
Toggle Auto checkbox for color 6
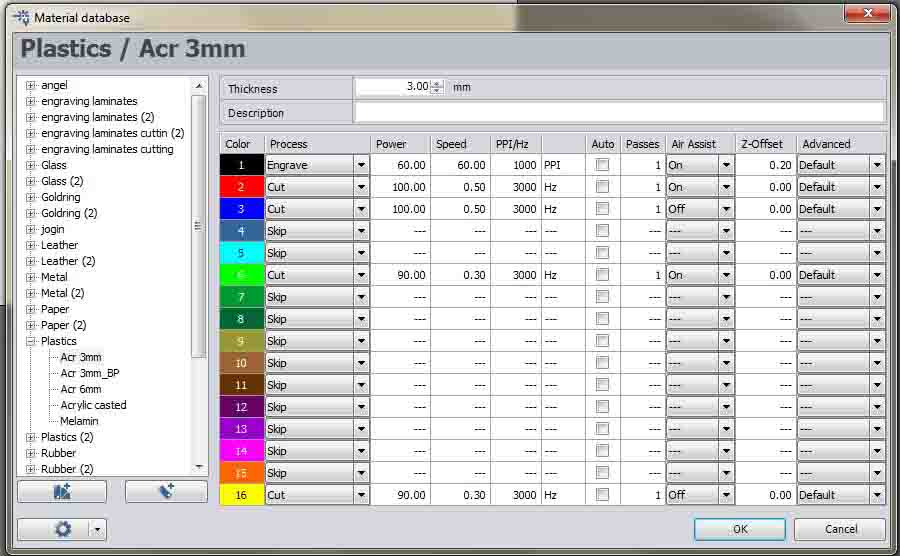(x=602, y=274)
